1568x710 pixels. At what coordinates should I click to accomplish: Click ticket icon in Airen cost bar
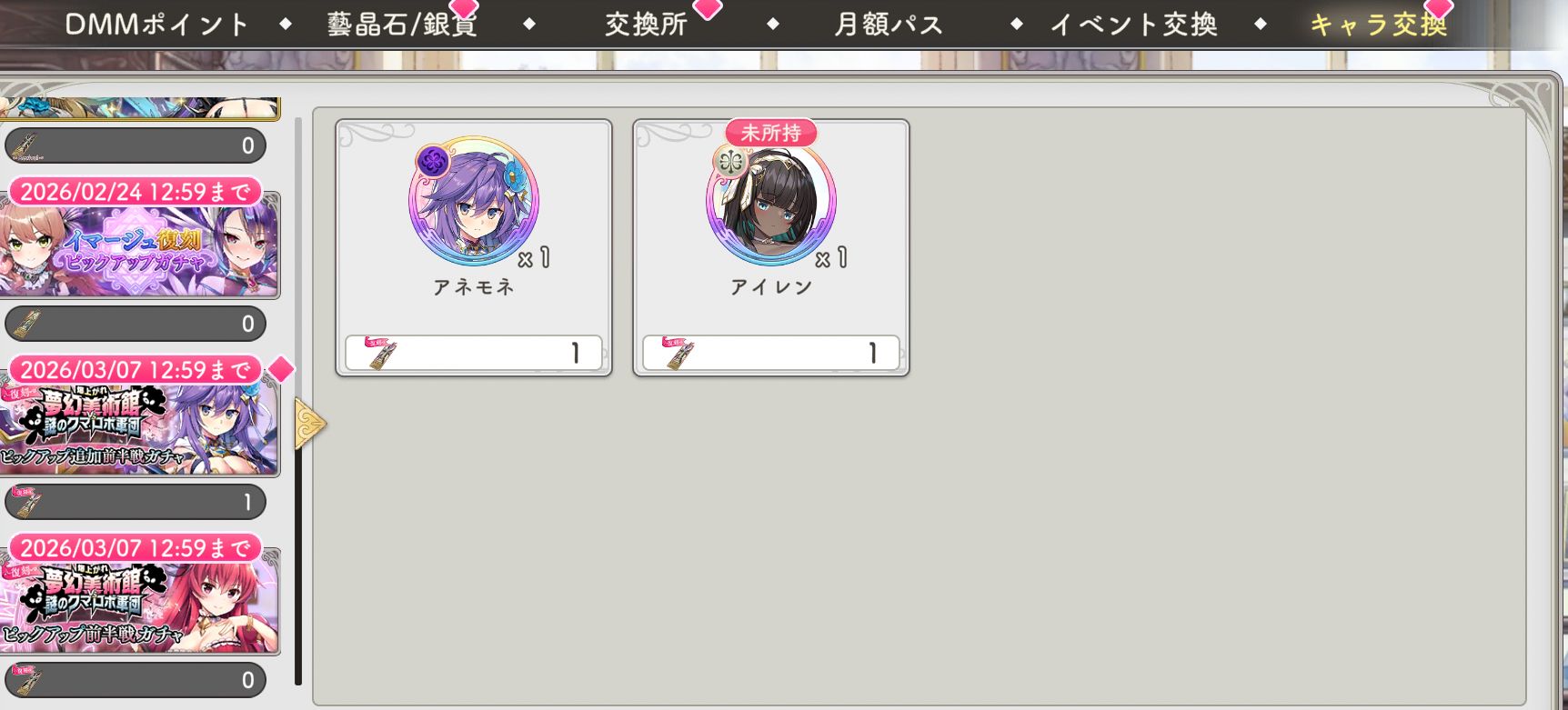(678, 353)
